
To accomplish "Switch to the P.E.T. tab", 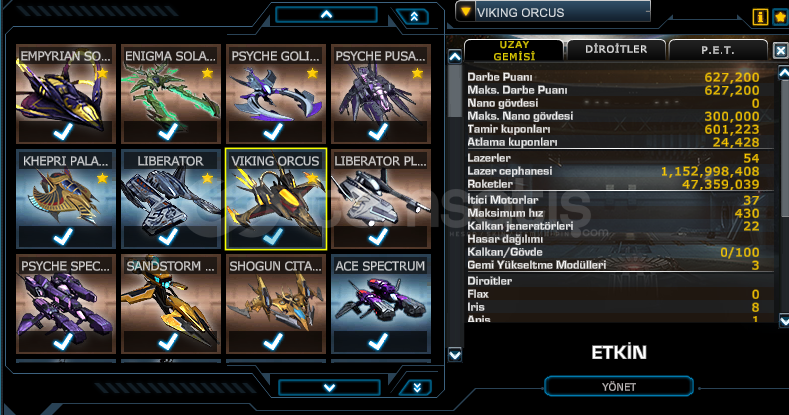I will click(718, 50).
